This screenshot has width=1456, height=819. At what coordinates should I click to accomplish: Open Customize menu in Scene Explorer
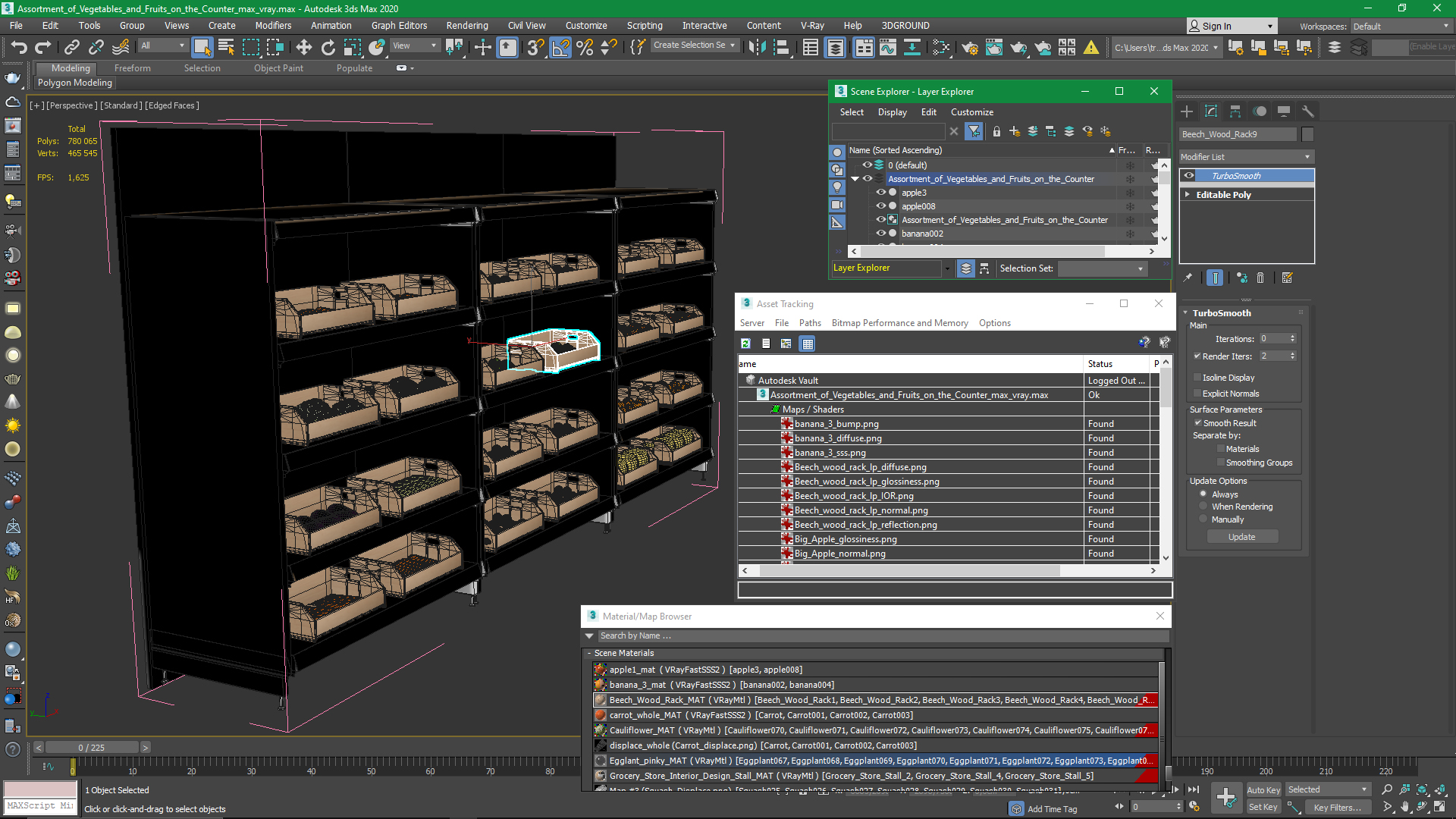[972, 112]
